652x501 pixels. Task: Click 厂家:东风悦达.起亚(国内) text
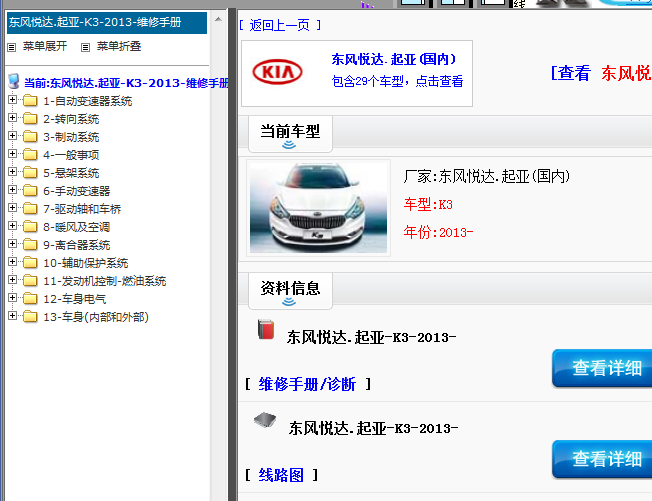pyautogui.click(x=487, y=177)
